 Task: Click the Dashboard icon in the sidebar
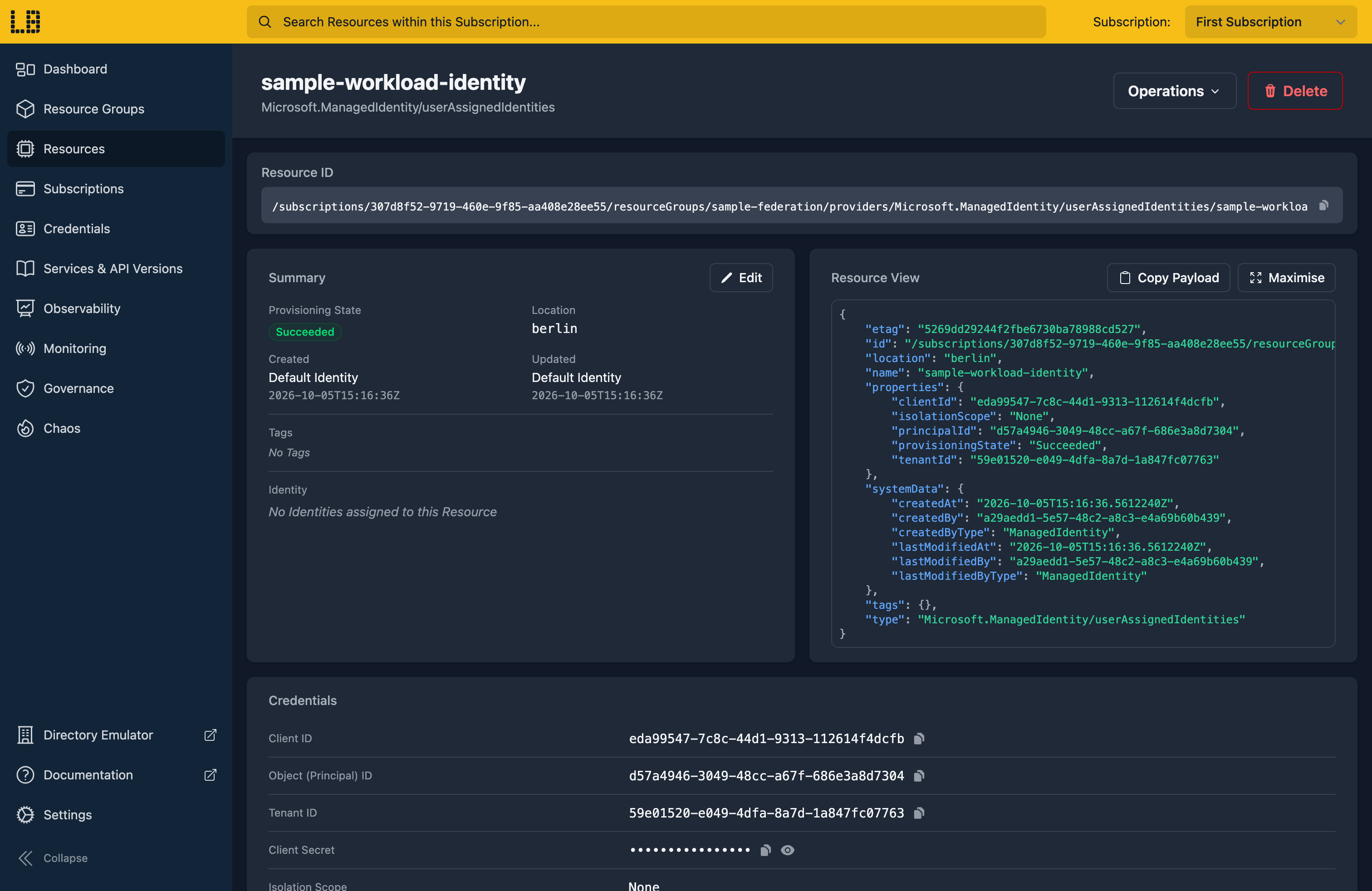coord(25,69)
